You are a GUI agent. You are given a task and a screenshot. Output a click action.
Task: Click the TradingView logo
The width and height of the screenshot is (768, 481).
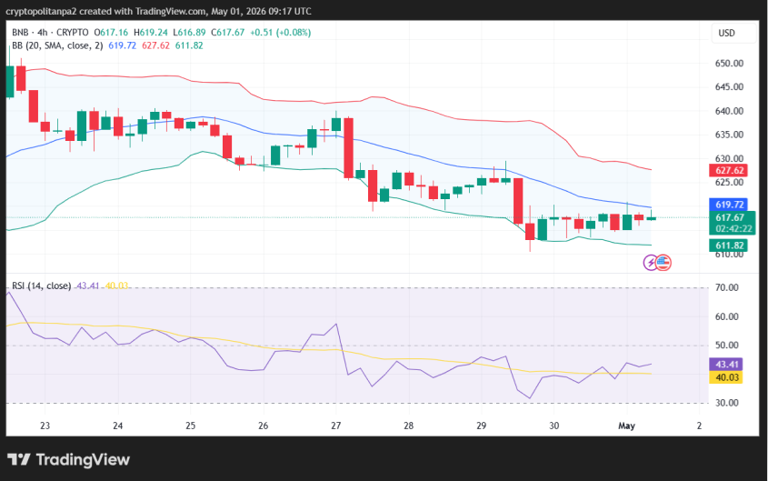click(x=69, y=459)
